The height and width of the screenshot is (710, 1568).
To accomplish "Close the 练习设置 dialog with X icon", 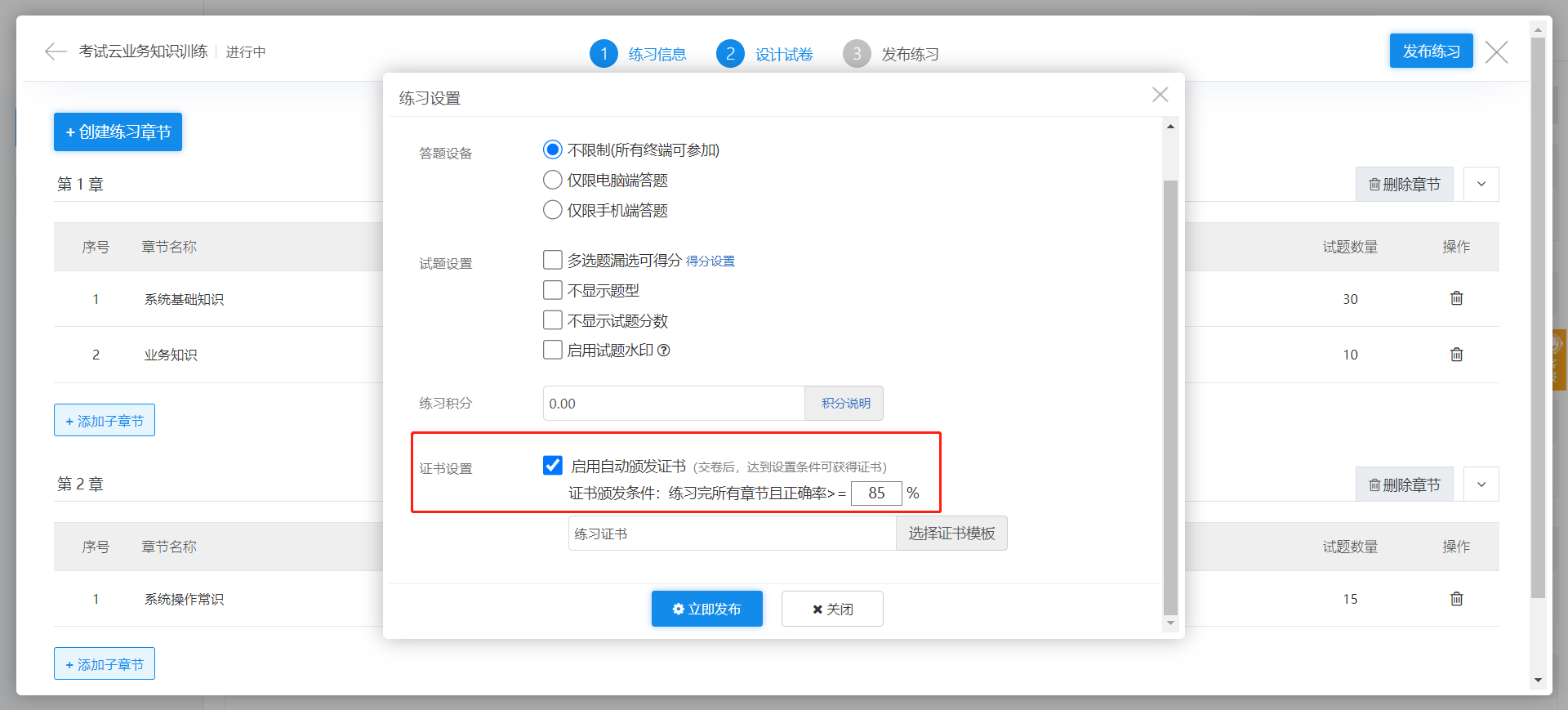I will [x=1160, y=95].
